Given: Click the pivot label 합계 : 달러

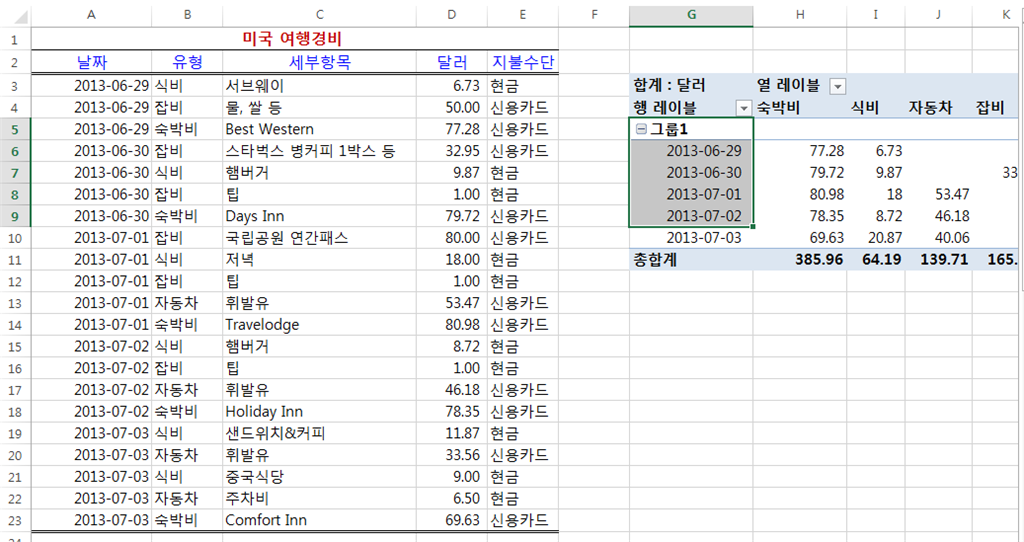Looking at the screenshot, I should (x=691, y=86).
